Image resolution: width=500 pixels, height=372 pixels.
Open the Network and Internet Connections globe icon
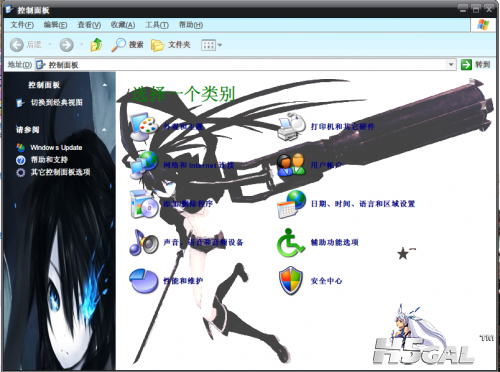144,165
